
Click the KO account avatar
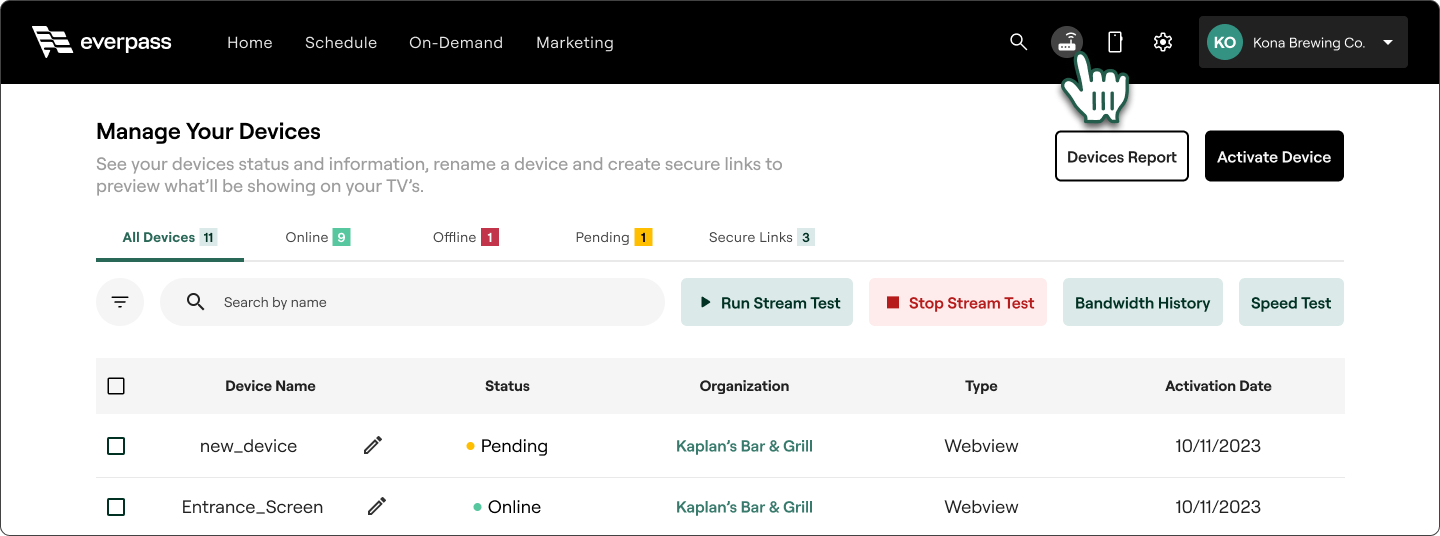point(1225,42)
